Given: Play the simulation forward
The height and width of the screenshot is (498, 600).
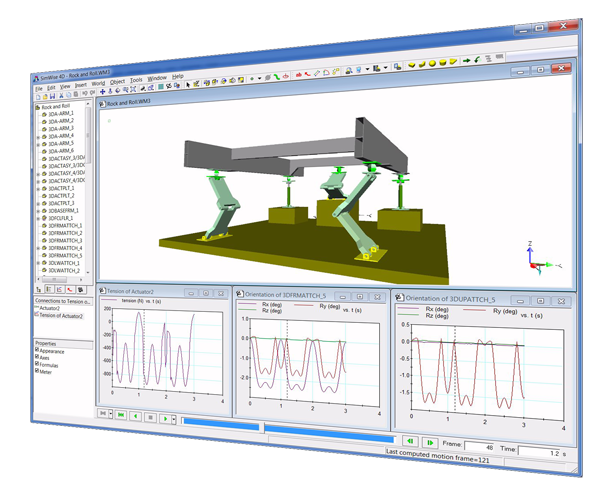Looking at the screenshot, I should coord(164,419).
